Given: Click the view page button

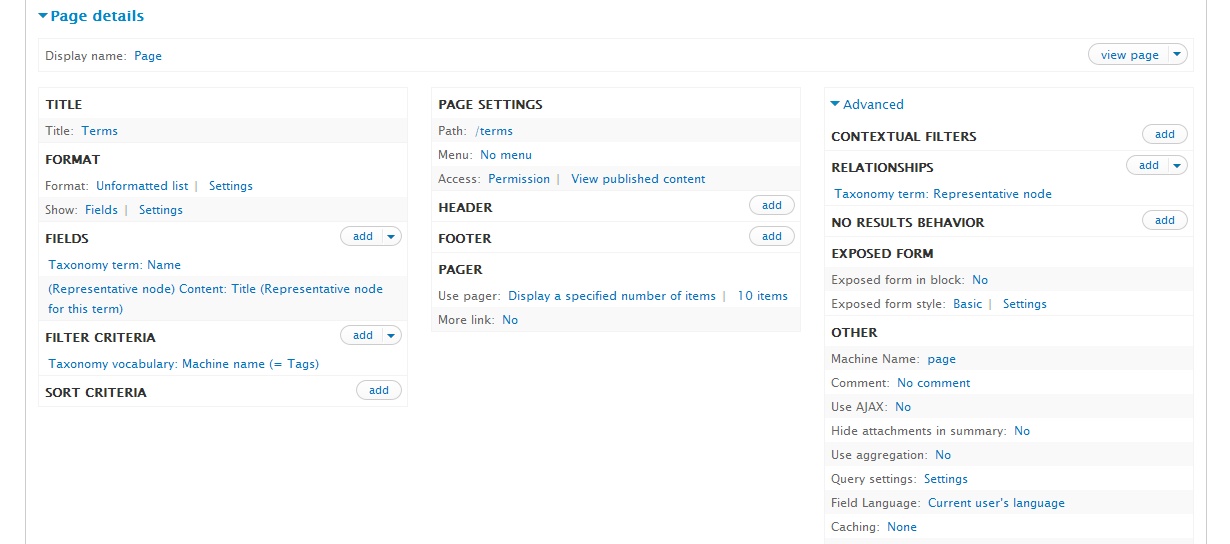Looking at the screenshot, I should pyautogui.click(x=1129, y=55).
